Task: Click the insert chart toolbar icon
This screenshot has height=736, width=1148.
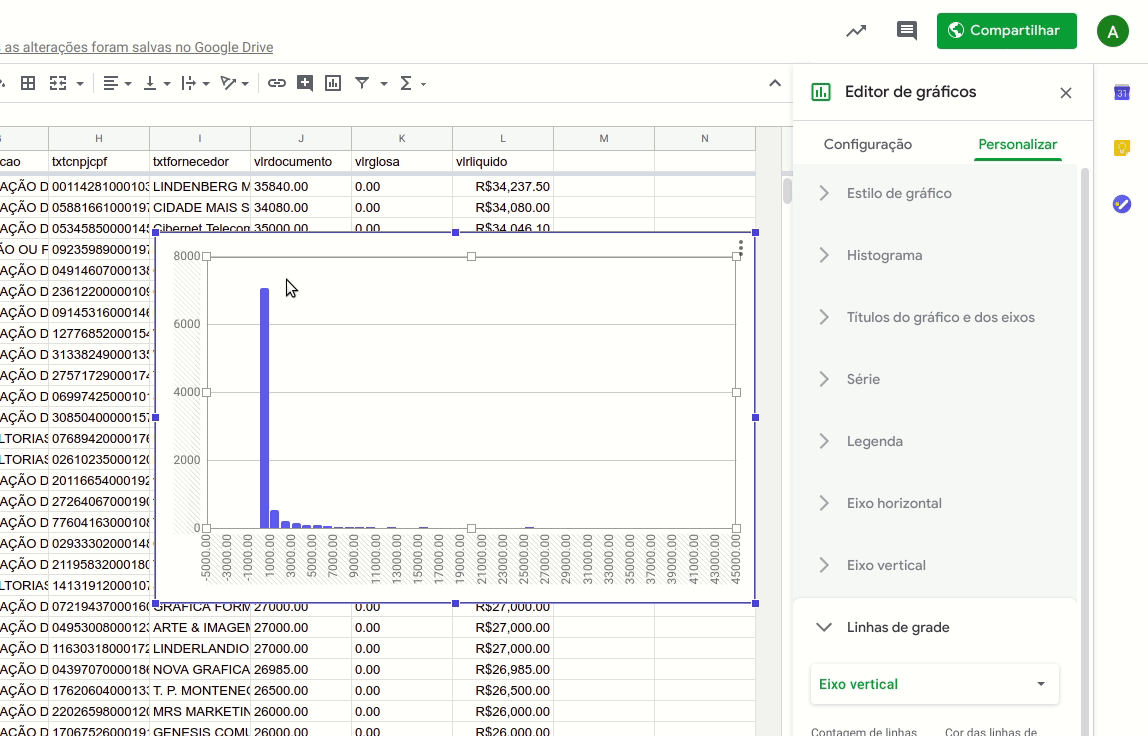Action: tap(333, 84)
